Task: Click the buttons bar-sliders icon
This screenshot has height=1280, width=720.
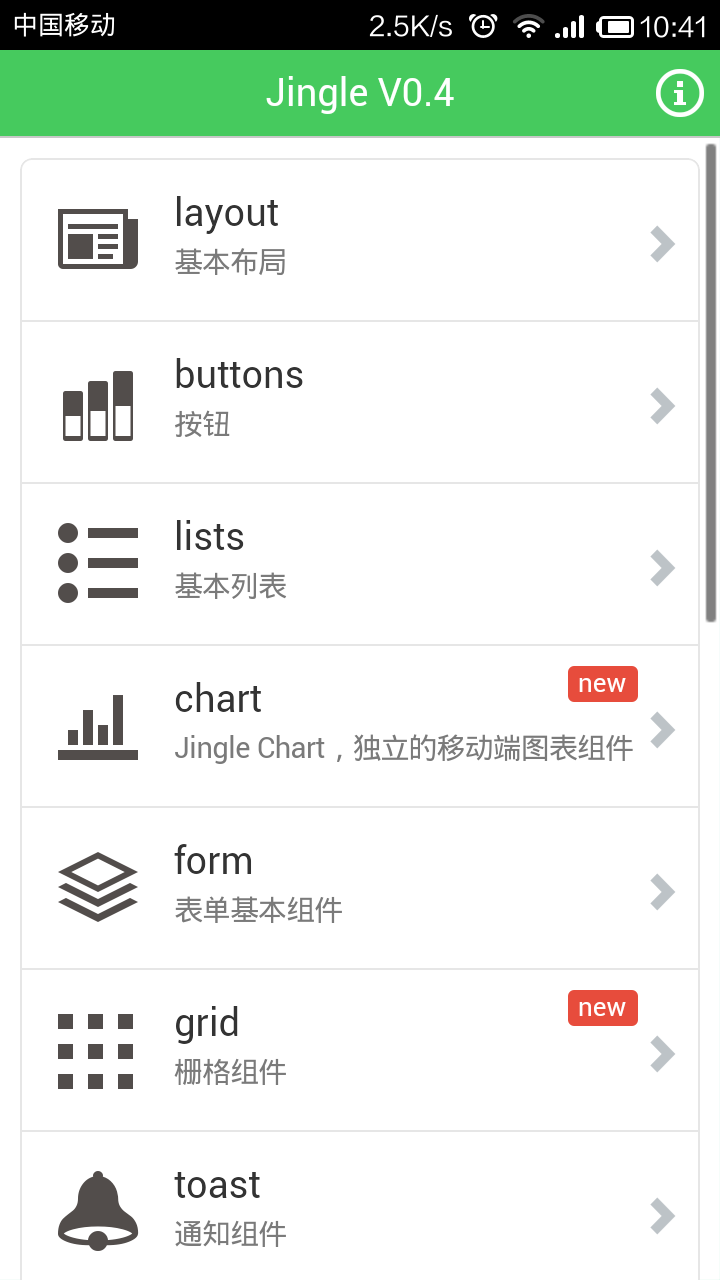Action: pos(97,405)
